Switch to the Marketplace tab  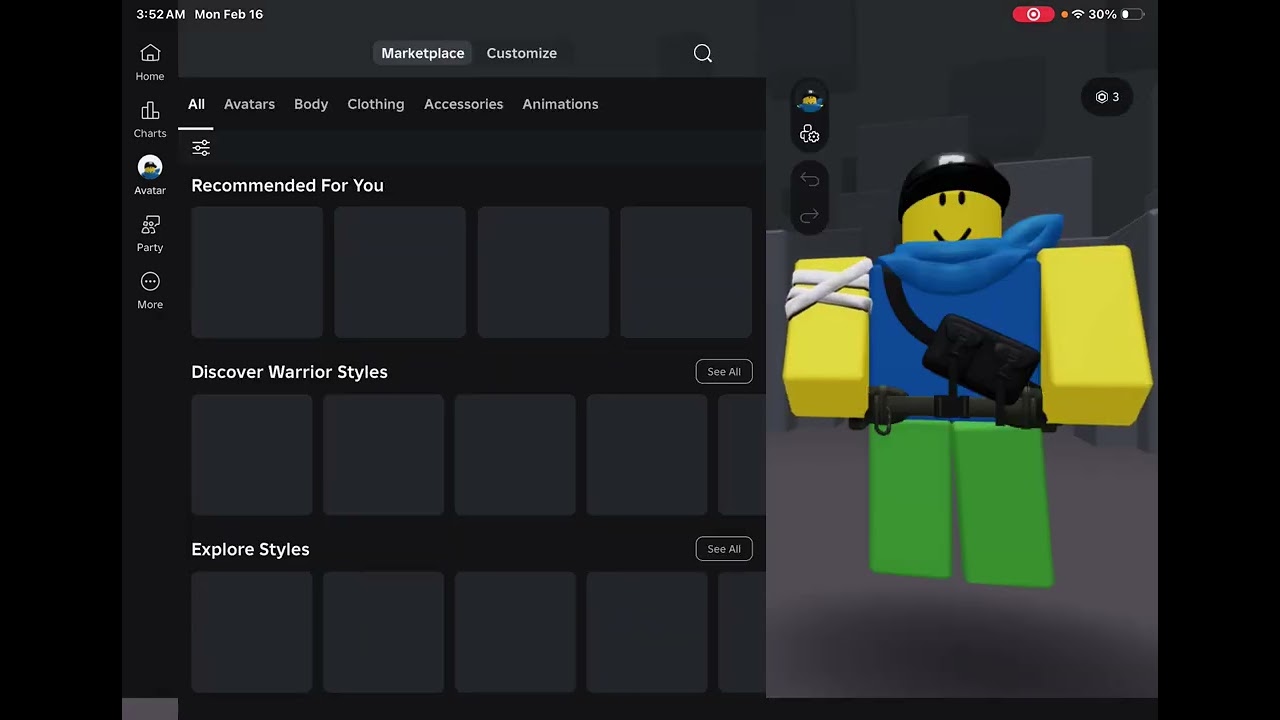click(x=423, y=53)
